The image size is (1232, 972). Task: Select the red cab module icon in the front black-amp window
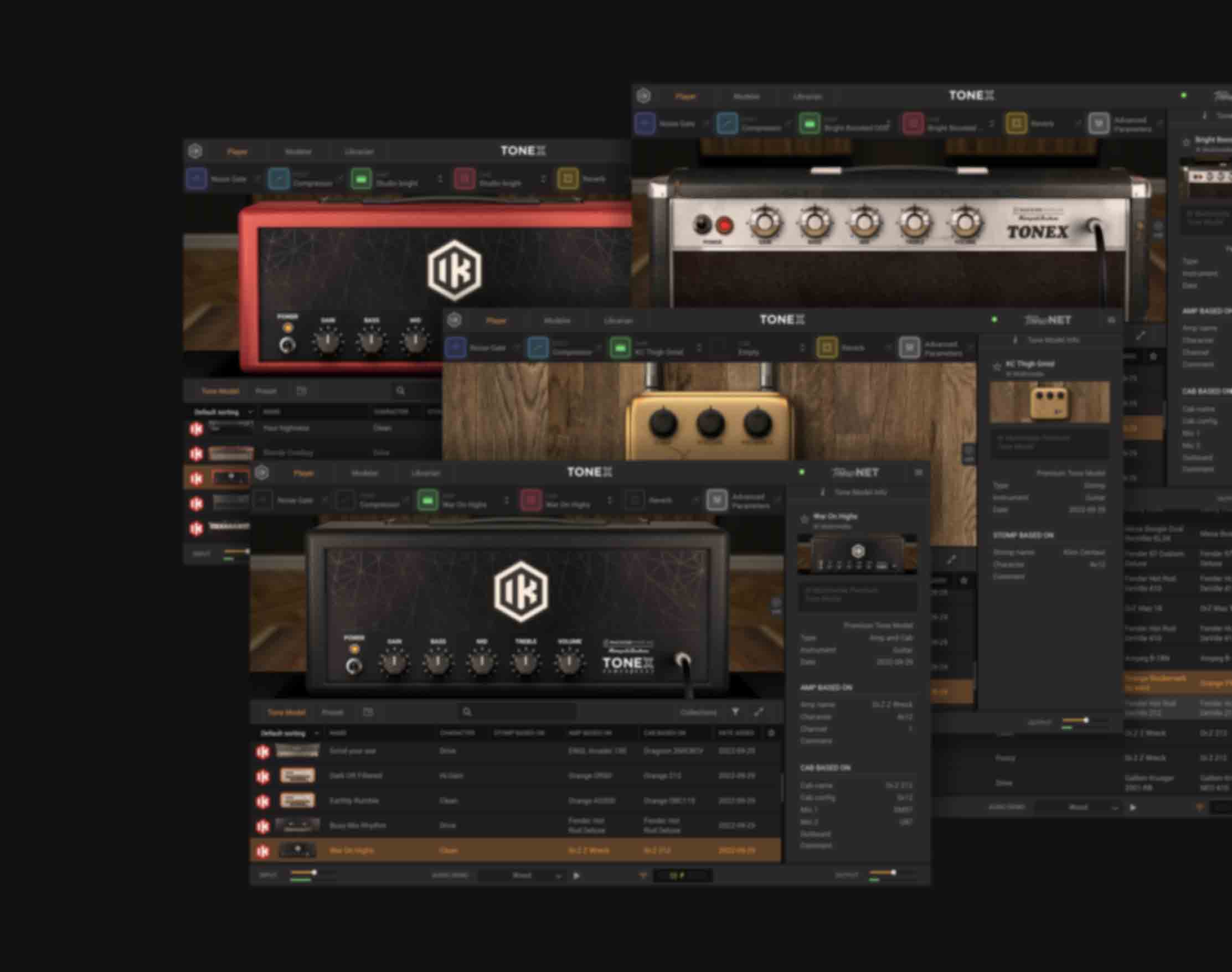pos(531,500)
